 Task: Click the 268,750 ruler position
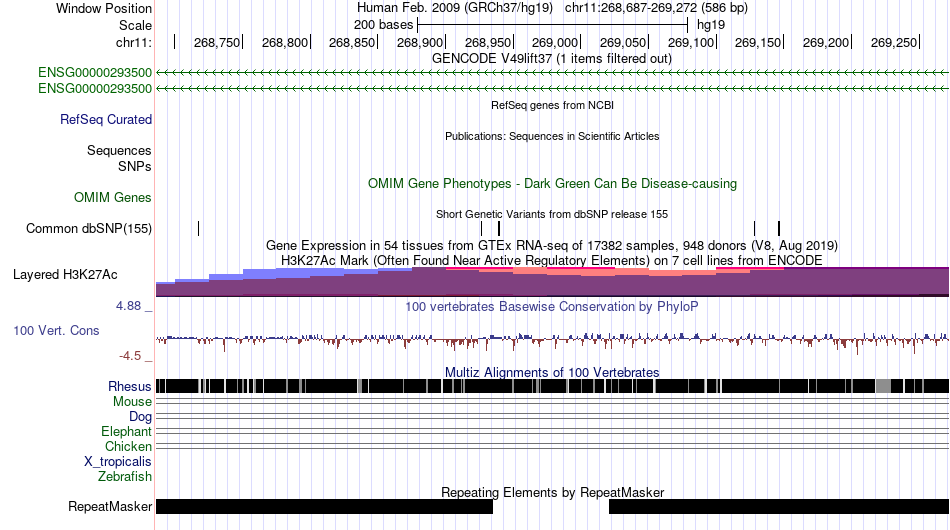(x=217, y=42)
